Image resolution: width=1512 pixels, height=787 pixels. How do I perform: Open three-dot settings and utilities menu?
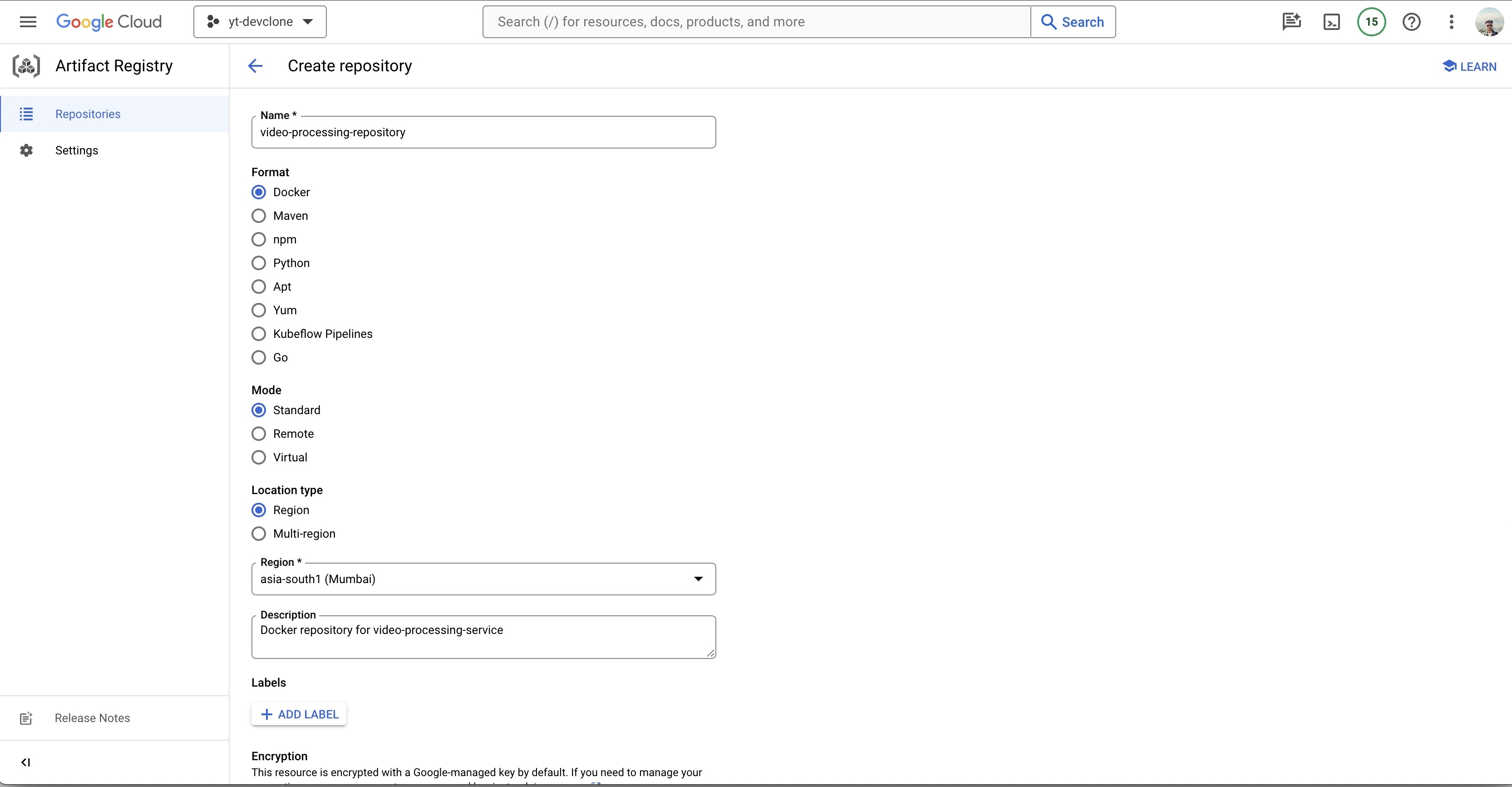[1451, 22]
